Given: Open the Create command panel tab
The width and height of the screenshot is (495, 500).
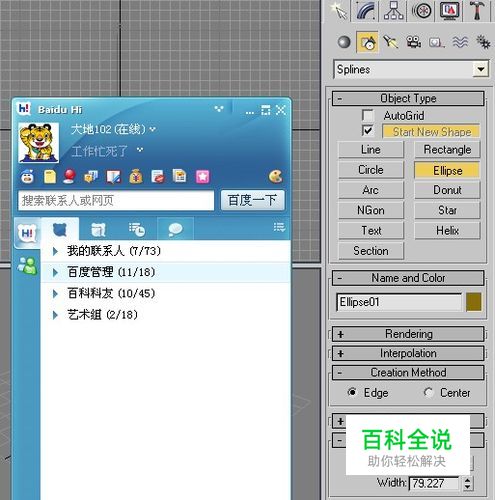Looking at the screenshot, I should pos(340,11).
